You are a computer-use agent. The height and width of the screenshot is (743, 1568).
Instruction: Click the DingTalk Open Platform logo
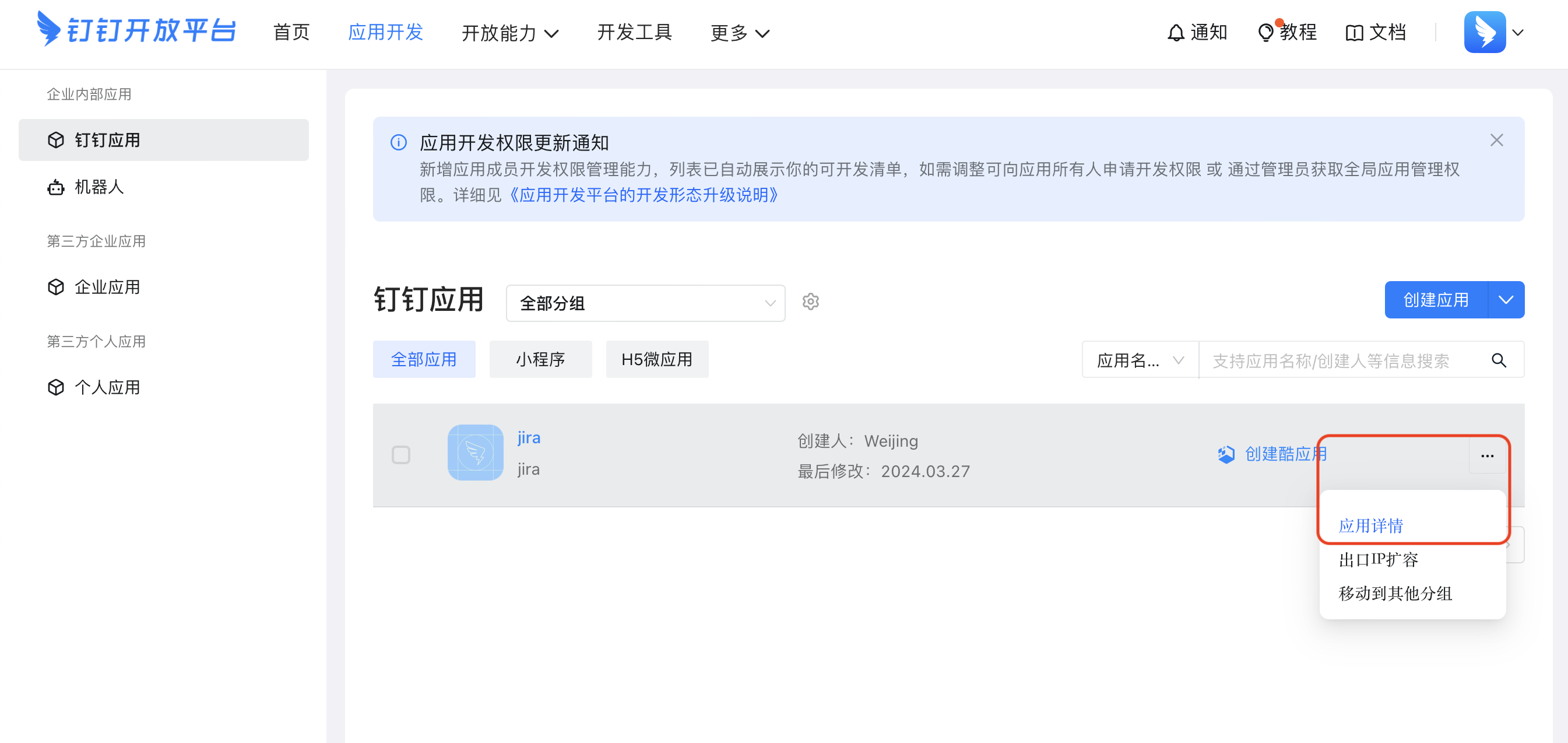tap(136, 29)
